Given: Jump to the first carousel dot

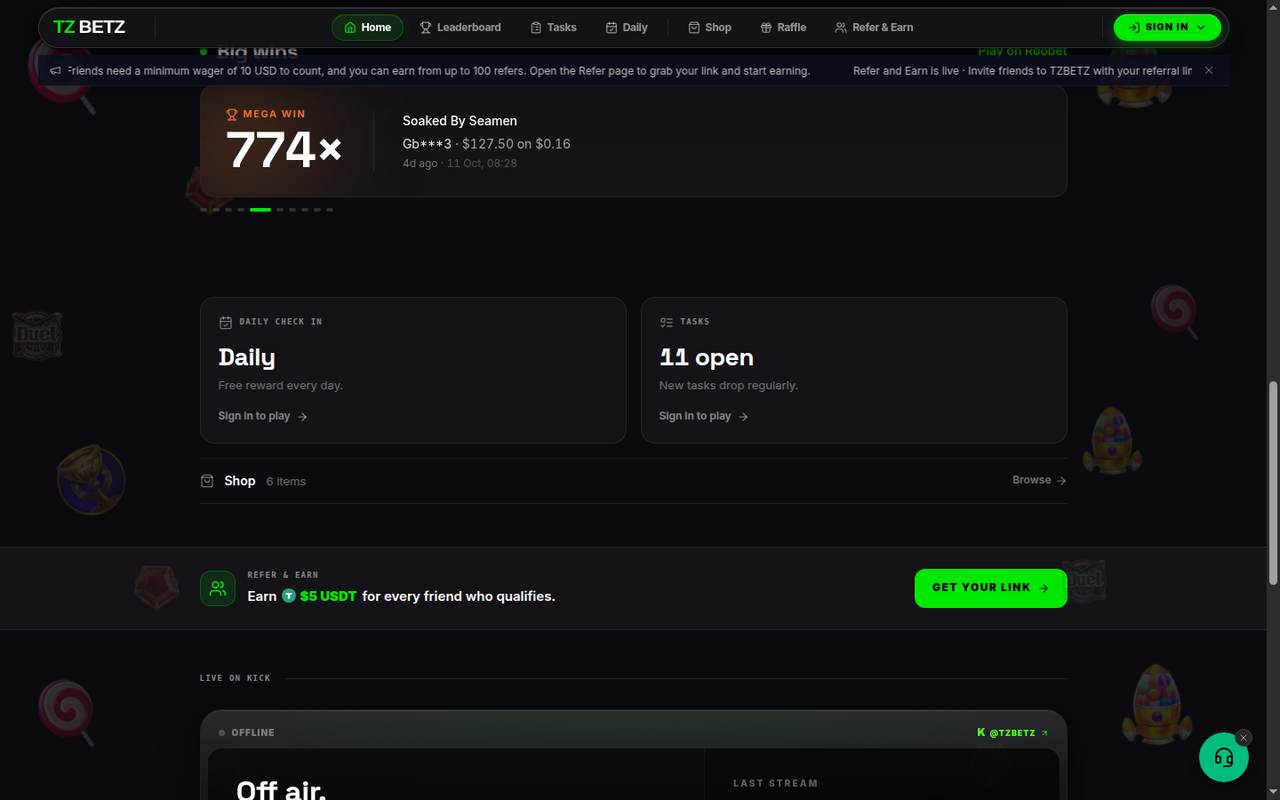Looking at the screenshot, I should [x=204, y=209].
